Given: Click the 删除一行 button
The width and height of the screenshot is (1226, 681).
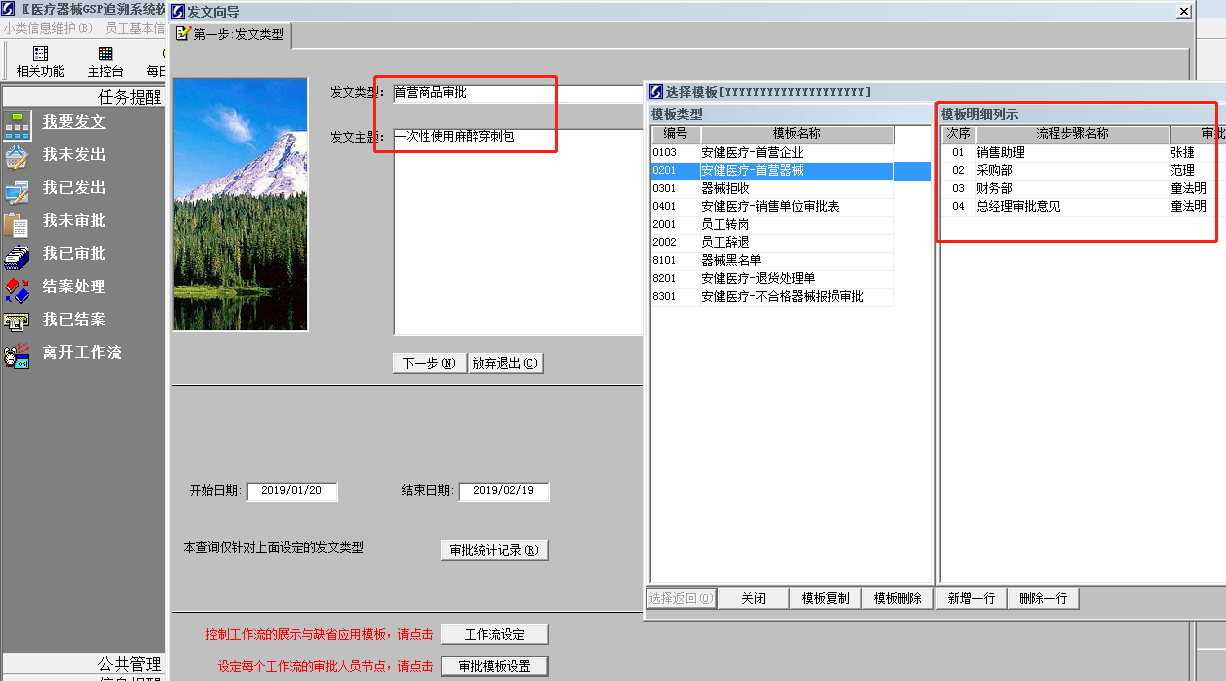Looking at the screenshot, I should tap(1043, 598).
